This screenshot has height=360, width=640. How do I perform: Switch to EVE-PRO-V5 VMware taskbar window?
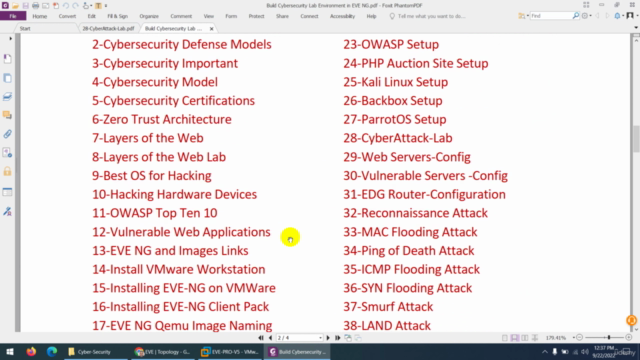[230, 351]
